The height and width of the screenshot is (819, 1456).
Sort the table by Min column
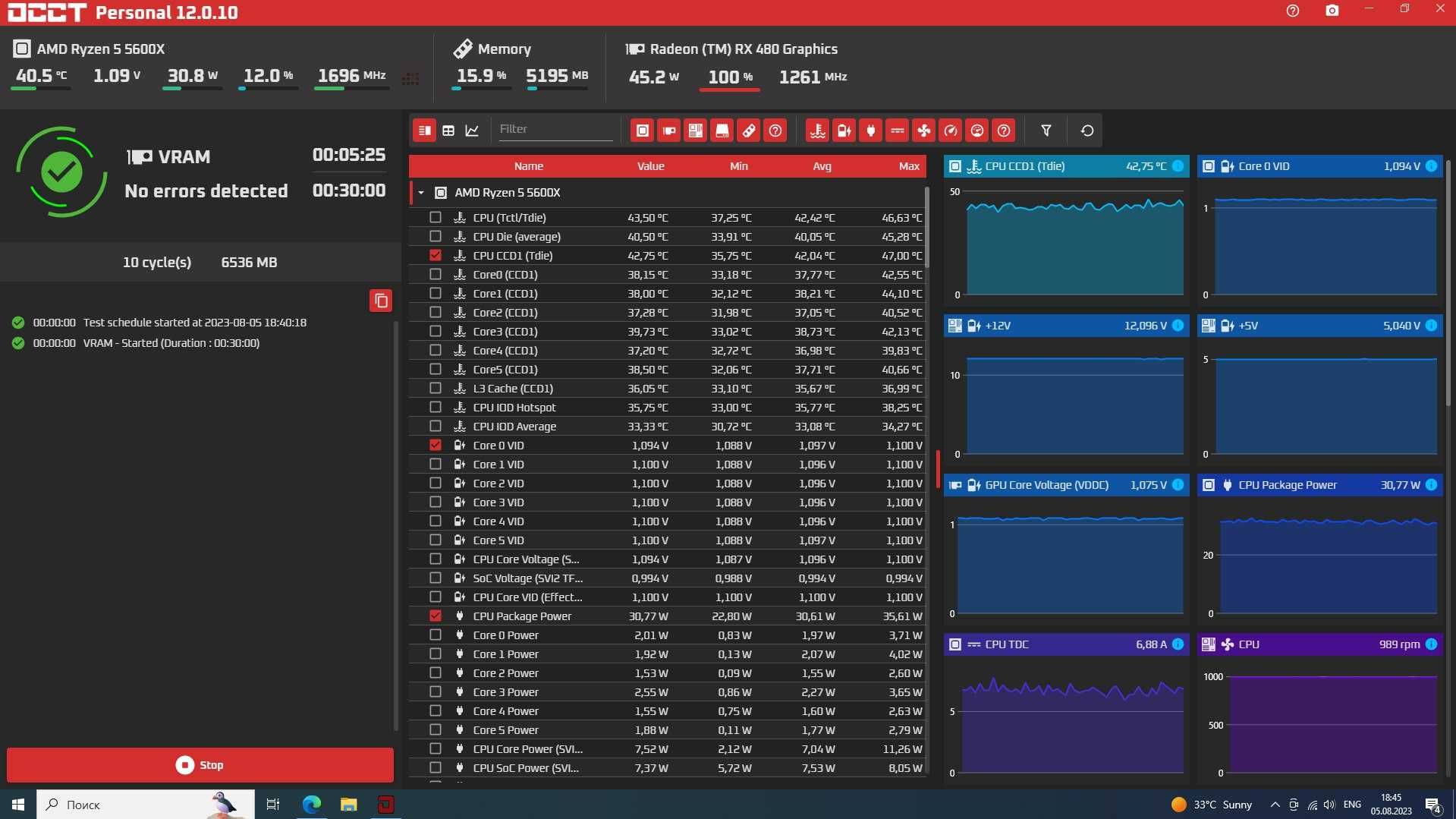739,166
